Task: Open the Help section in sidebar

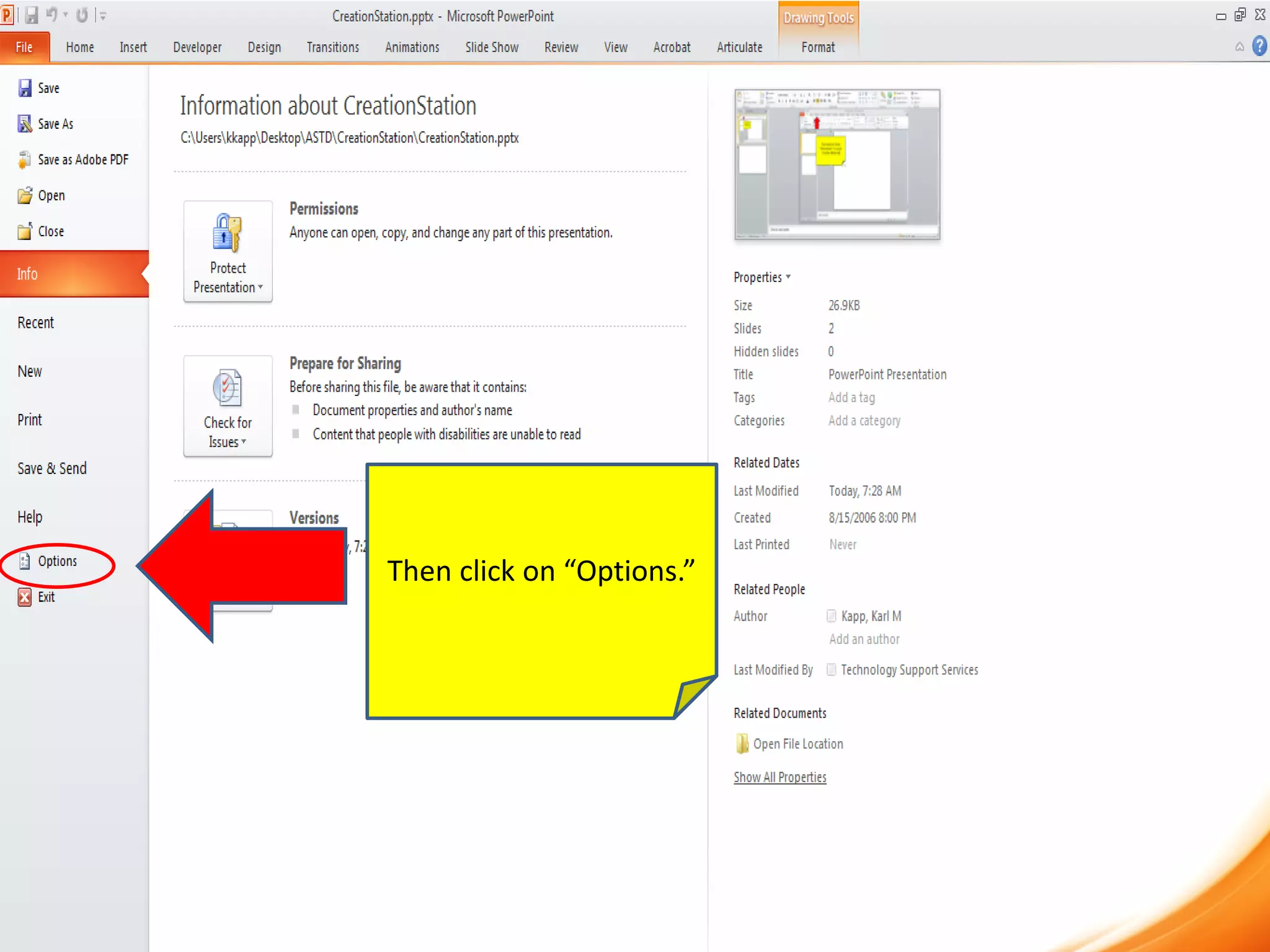Action: pos(30,517)
